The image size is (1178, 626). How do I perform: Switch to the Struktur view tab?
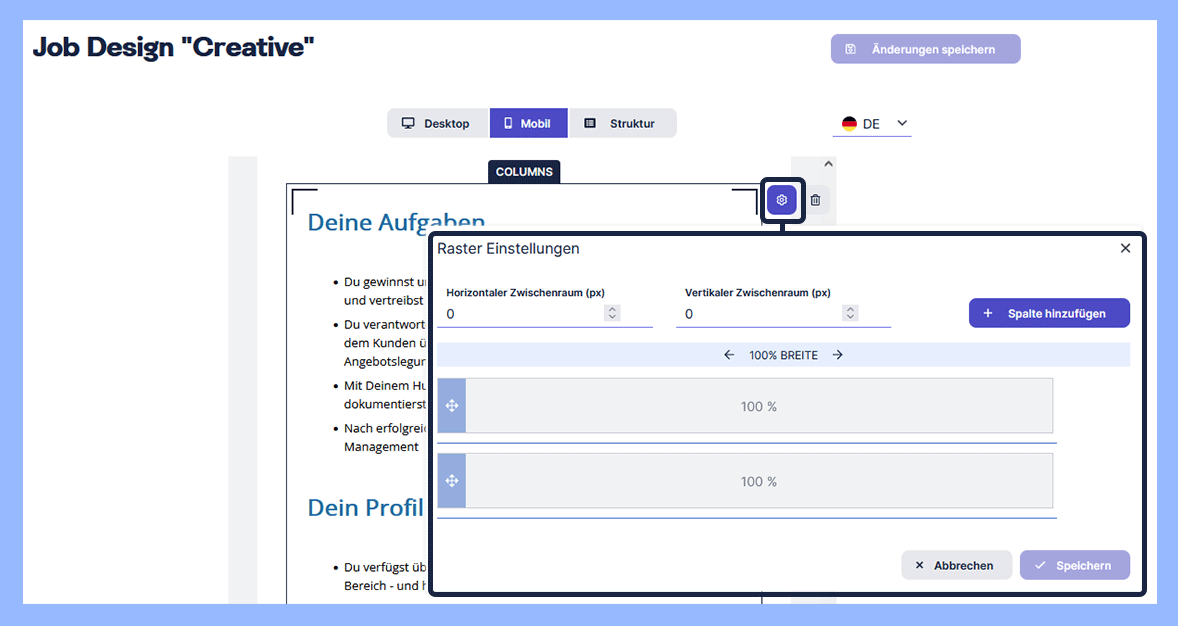tap(623, 123)
